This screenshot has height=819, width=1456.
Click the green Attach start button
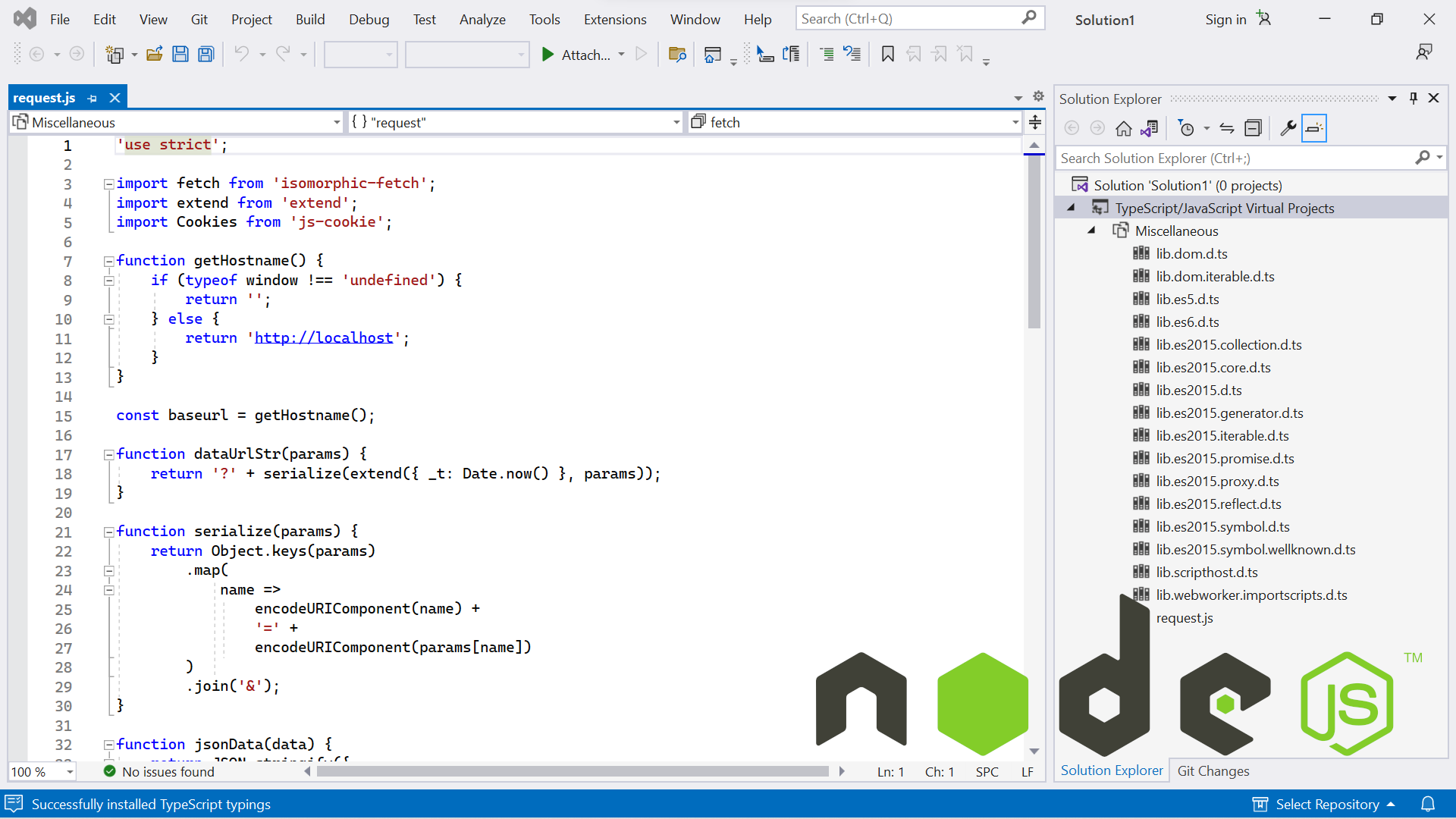pyautogui.click(x=576, y=55)
